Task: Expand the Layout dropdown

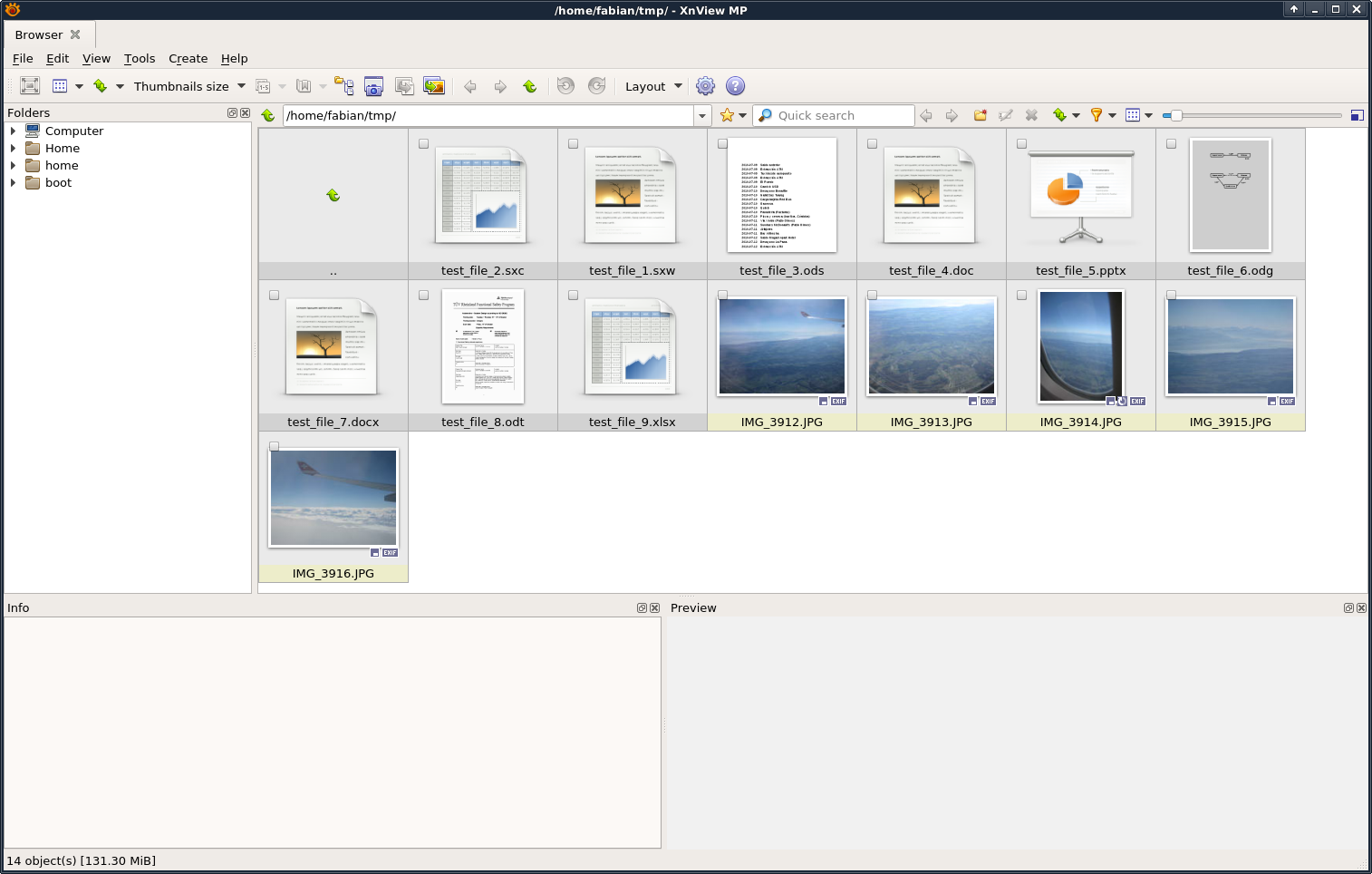Action: 652,86
